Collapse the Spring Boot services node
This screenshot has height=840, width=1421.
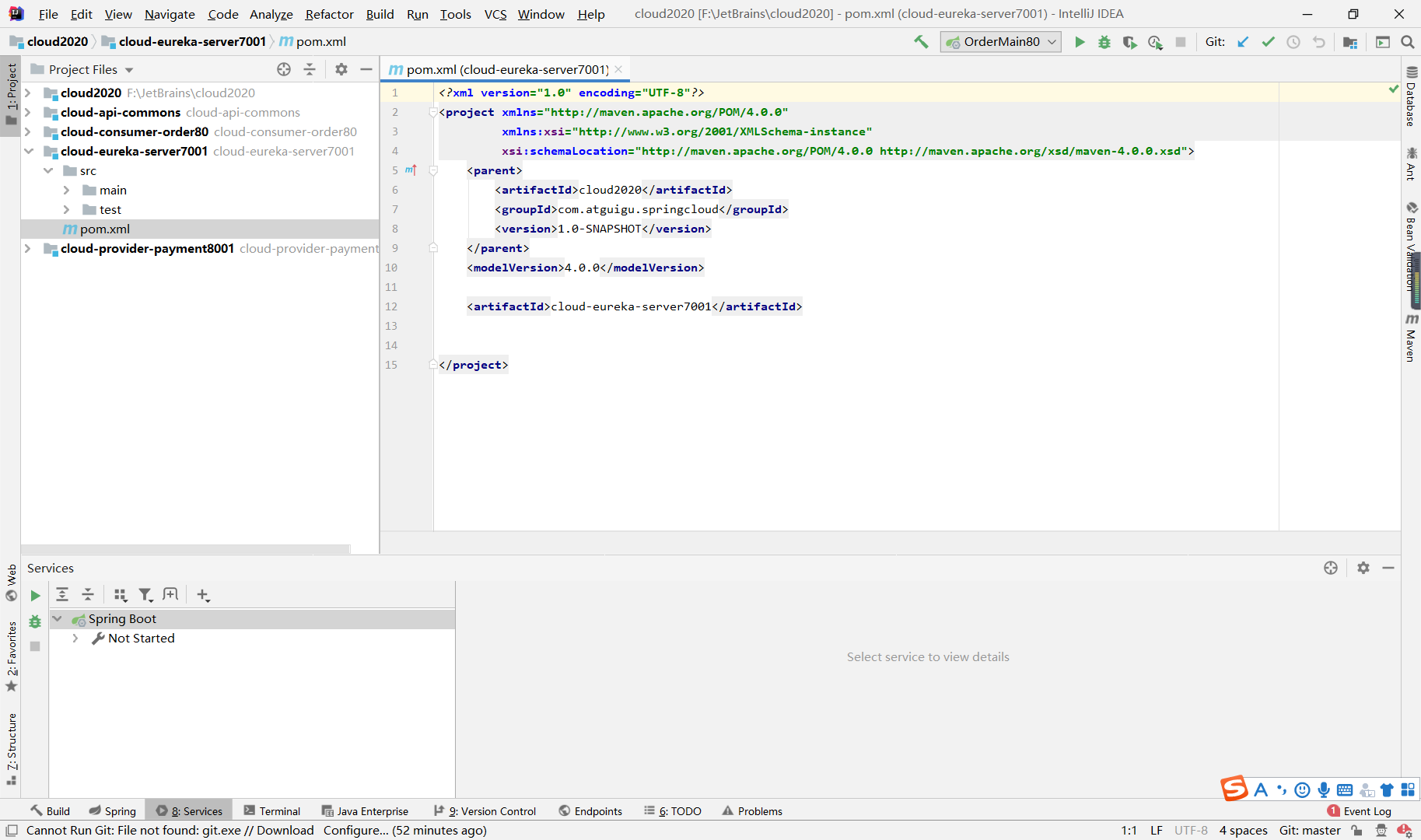(x=57, y=619)
